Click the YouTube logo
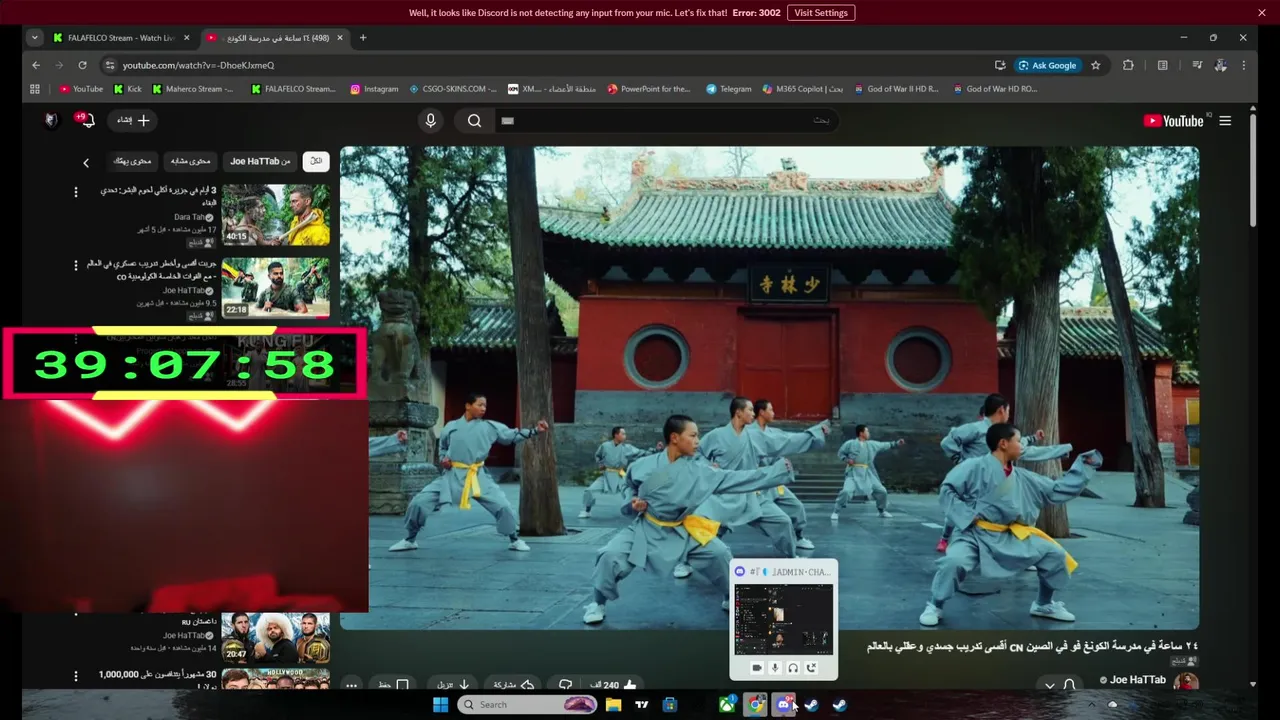 coord(1174,121)
